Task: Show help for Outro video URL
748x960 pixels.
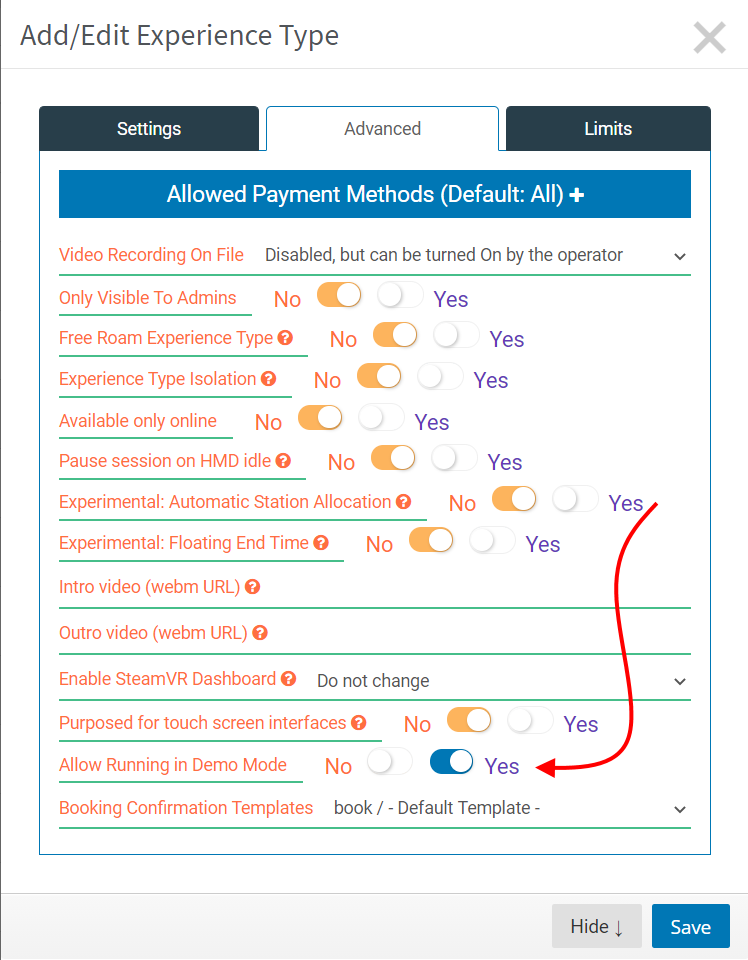Action: pyautogui.click(x=260, y=632)
